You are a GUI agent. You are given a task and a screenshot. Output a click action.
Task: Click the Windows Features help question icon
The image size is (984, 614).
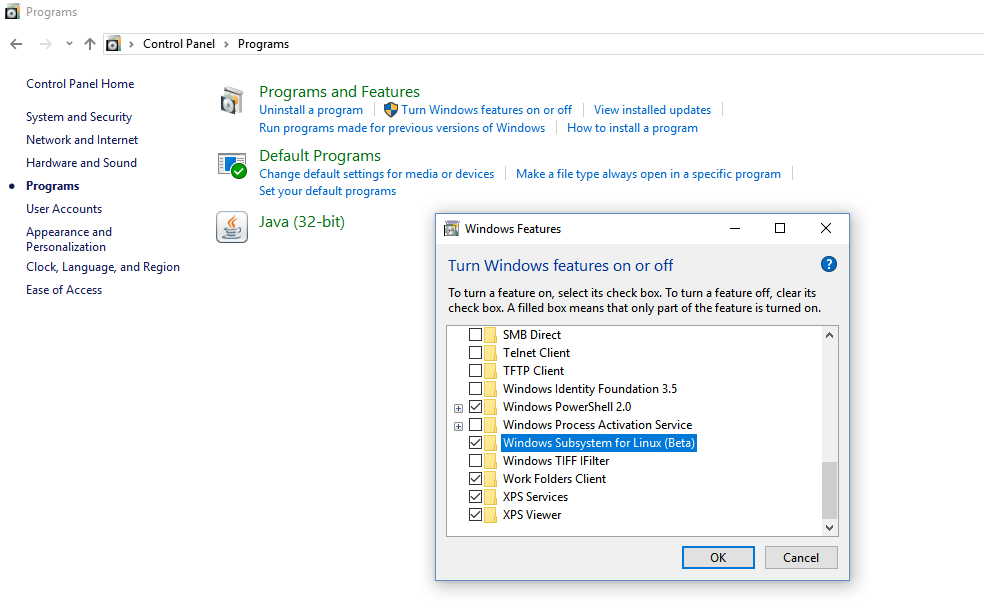[828, 265]
